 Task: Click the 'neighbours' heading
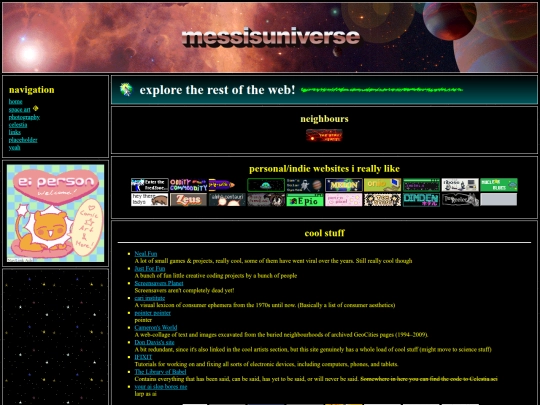[x=324, y=119]
